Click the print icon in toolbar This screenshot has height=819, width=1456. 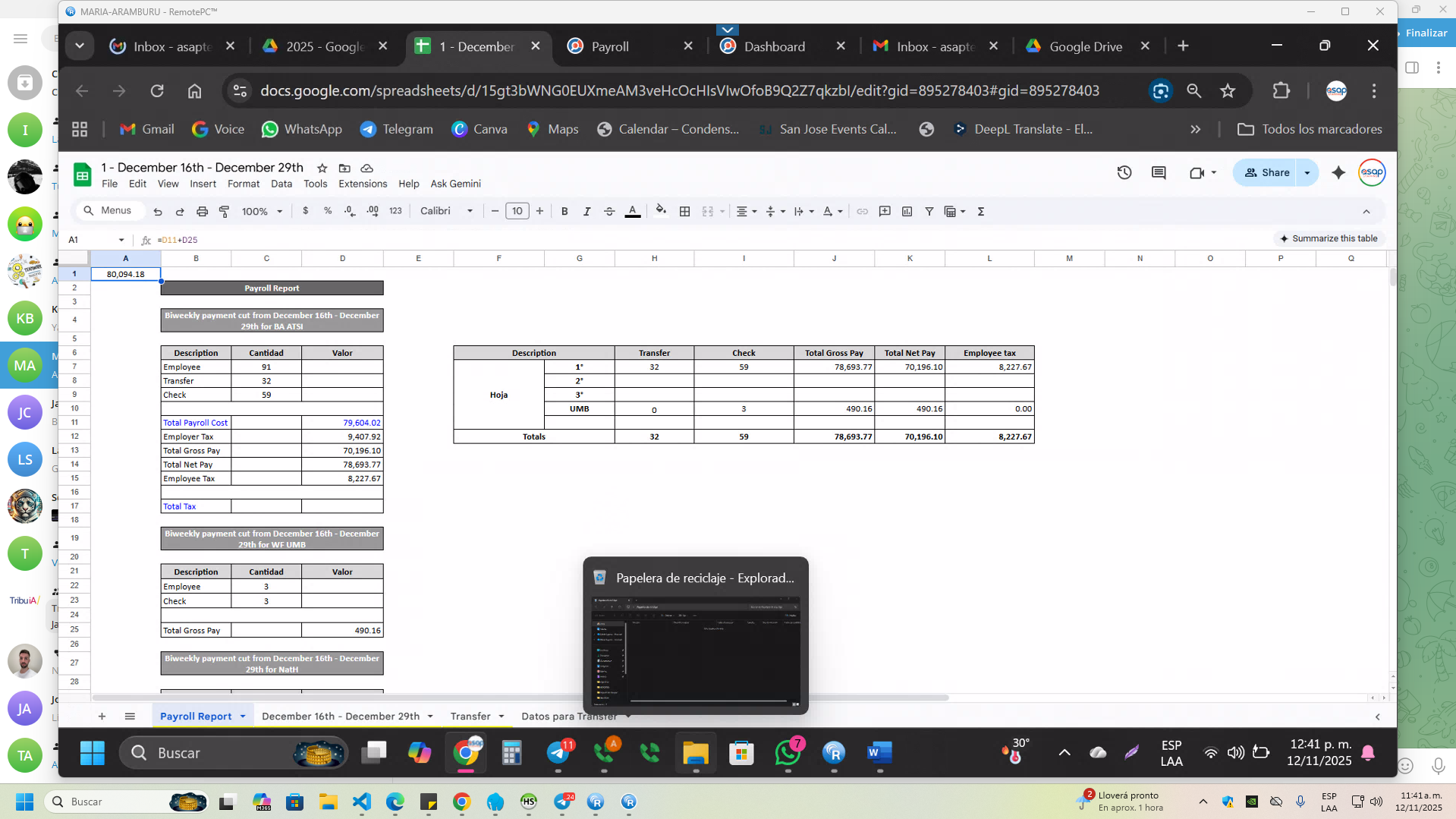coord(202,212)
